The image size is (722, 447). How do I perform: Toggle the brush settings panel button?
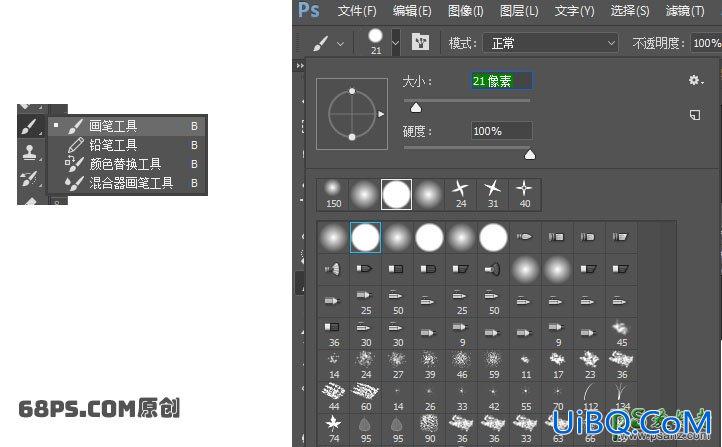pos(420,42)
